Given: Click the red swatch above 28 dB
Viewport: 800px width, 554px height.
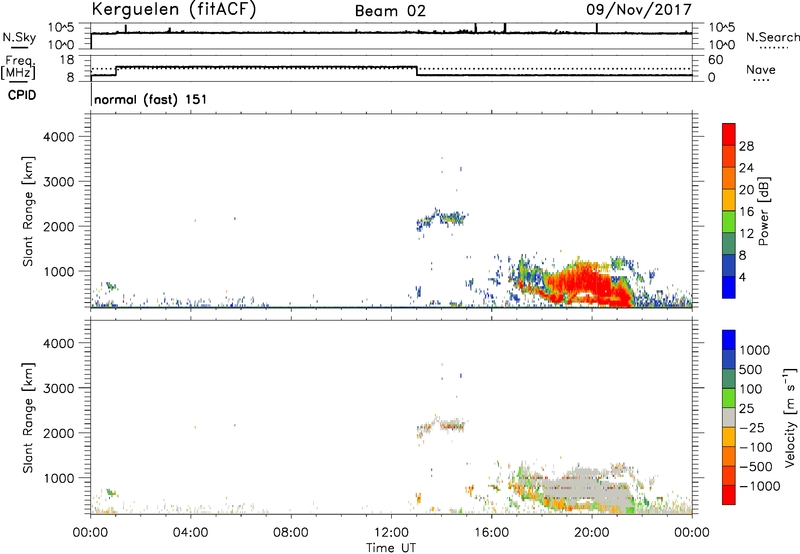Looking at the screenshot, I should pos(729,135).
